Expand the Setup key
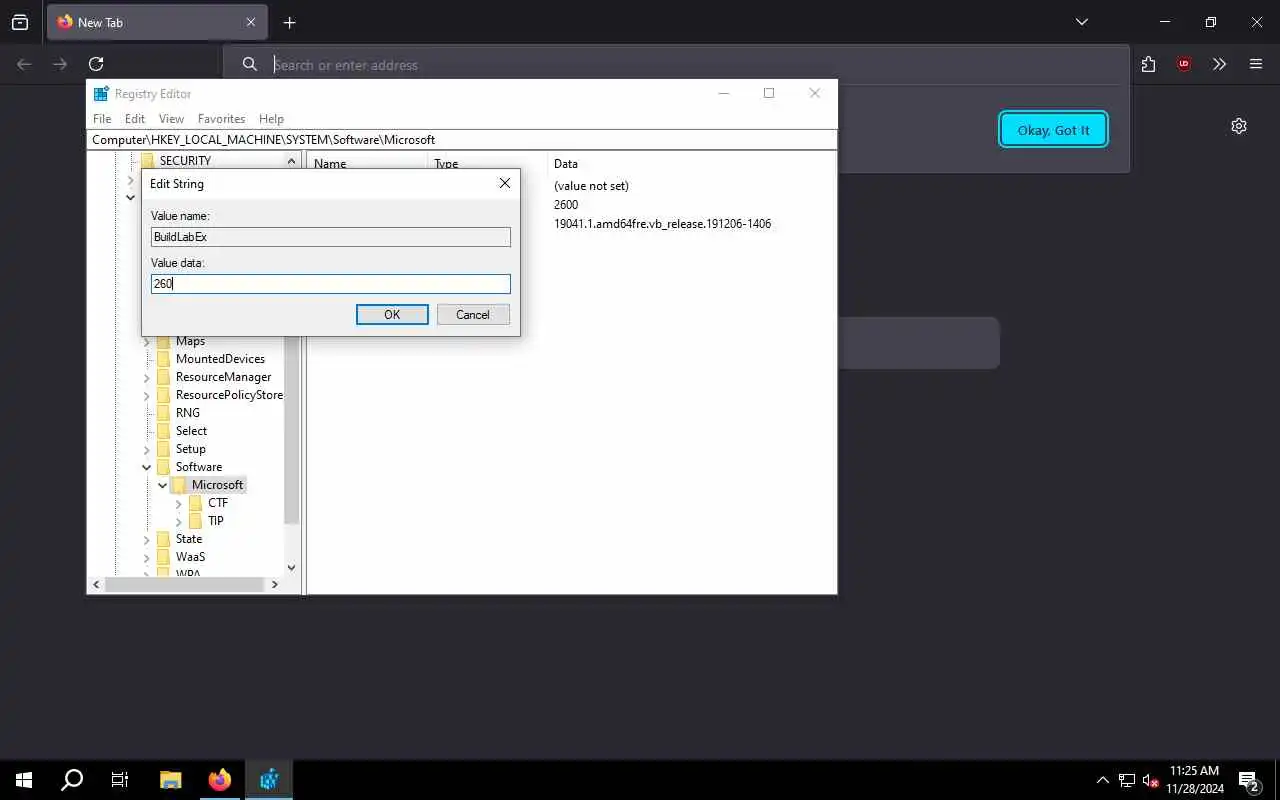The width and height of the screenshot is (1280, 800). tap(147, 450)
